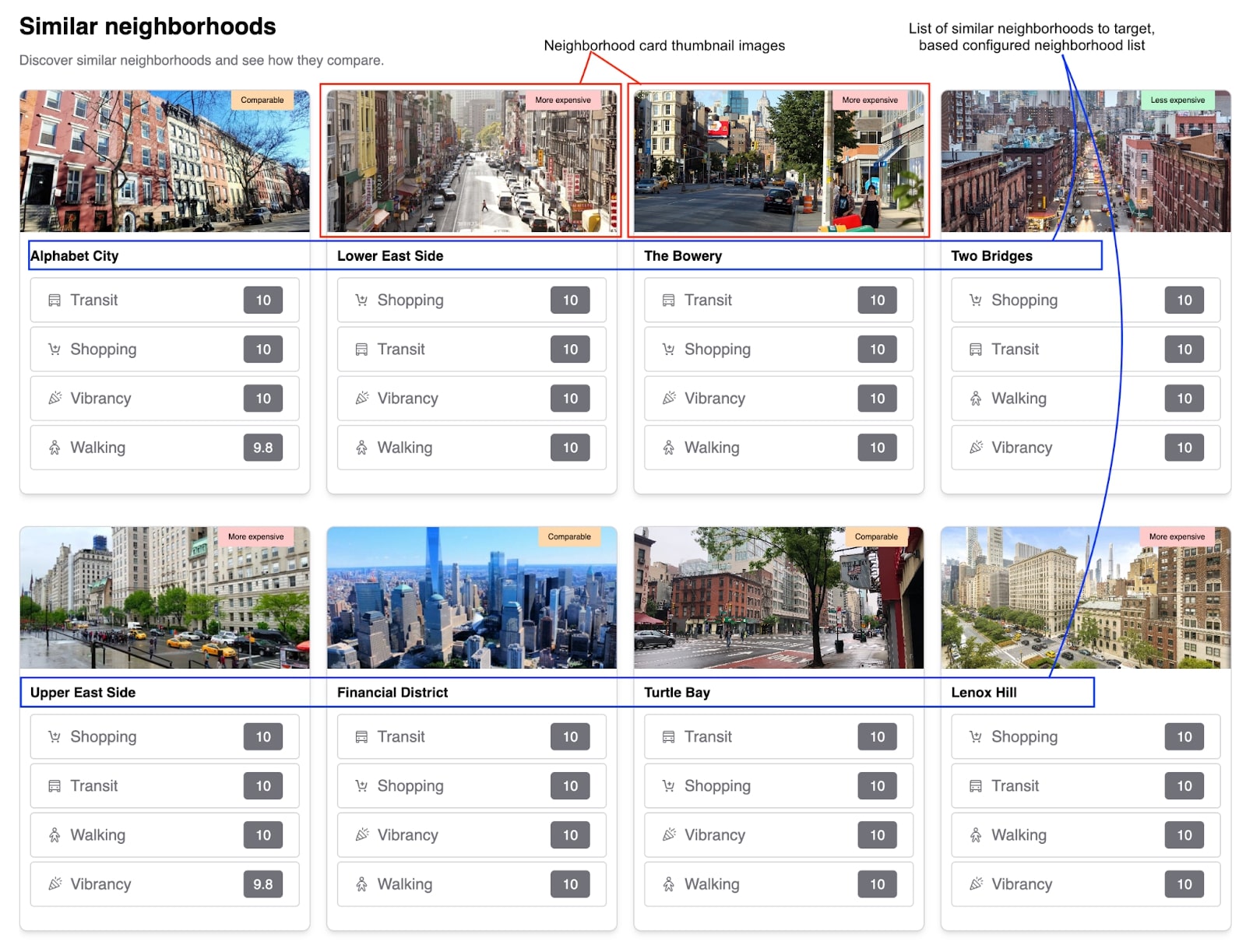Open the Alphabet City thumbnail image
Screen dimensions: 1246x952
164,161
